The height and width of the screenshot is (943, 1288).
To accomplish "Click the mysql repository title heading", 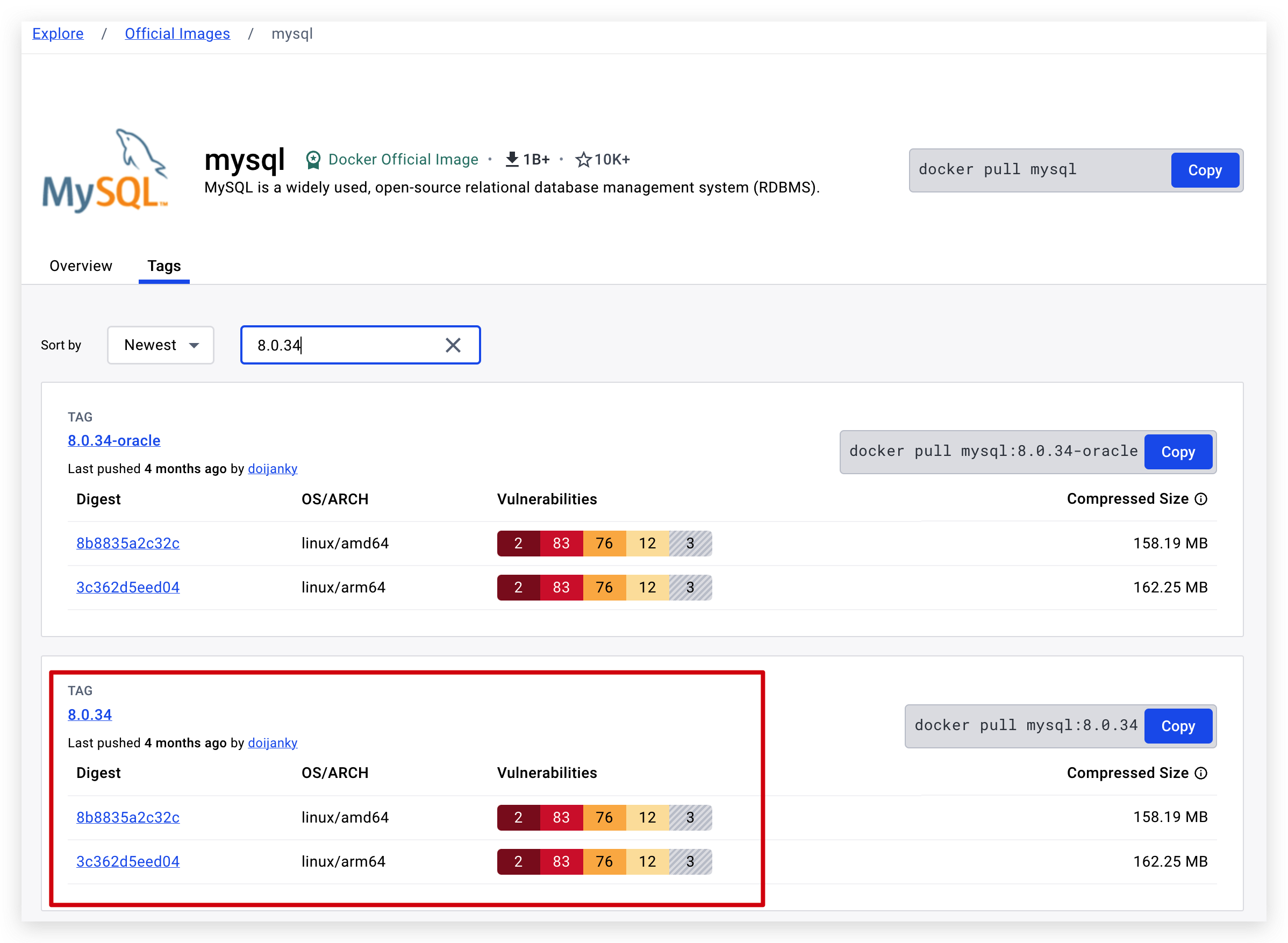I will 244,160.
